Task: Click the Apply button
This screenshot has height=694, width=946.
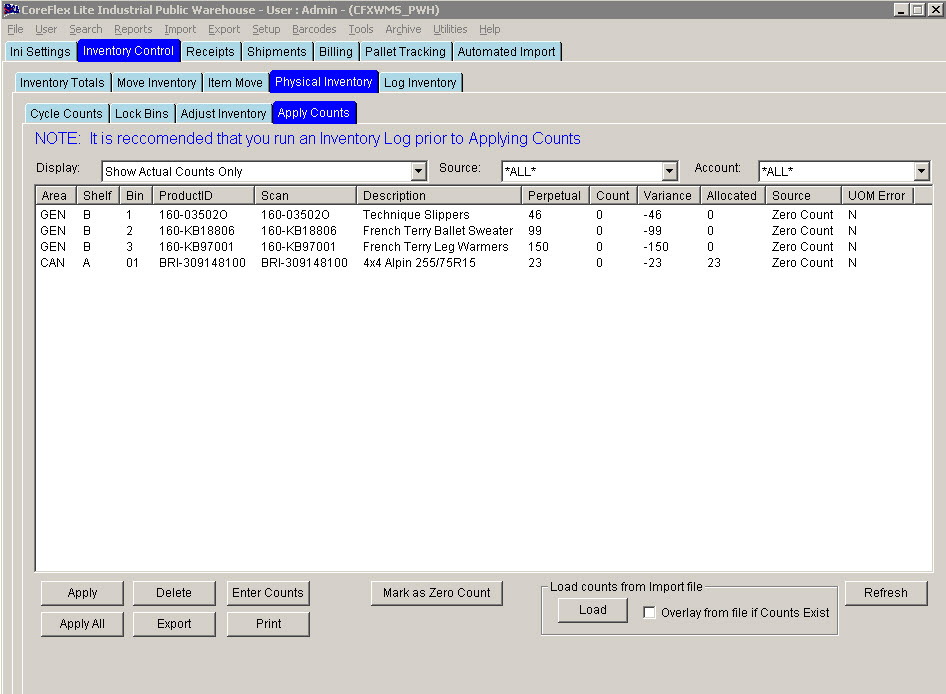Action: (x=82, y=593)
